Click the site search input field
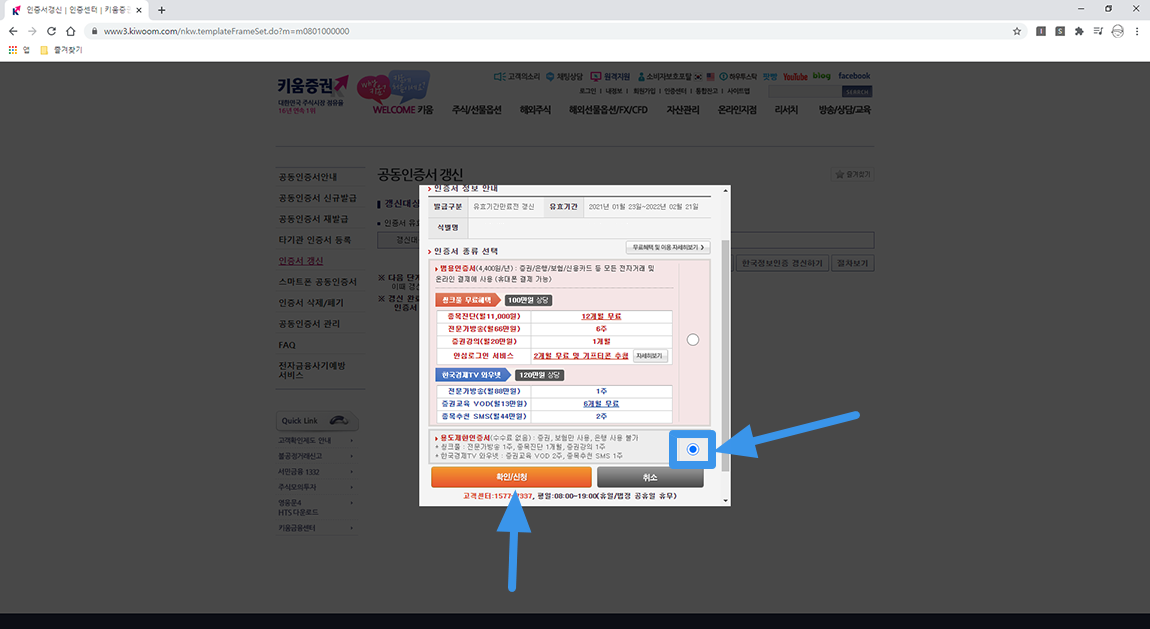The width and height of the screenshot is (1150, 629). (805, 92)
